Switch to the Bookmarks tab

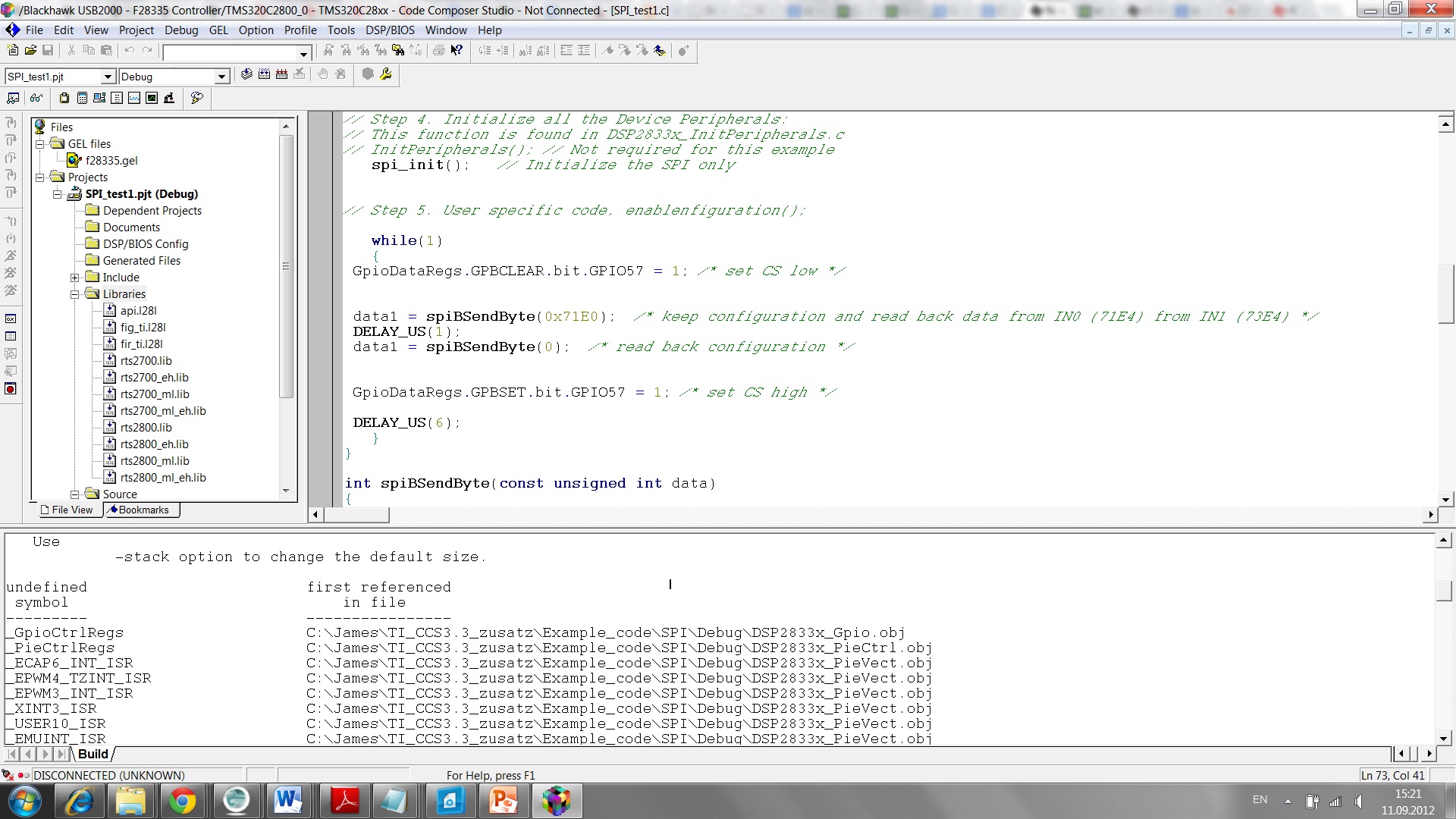[141, 510]
